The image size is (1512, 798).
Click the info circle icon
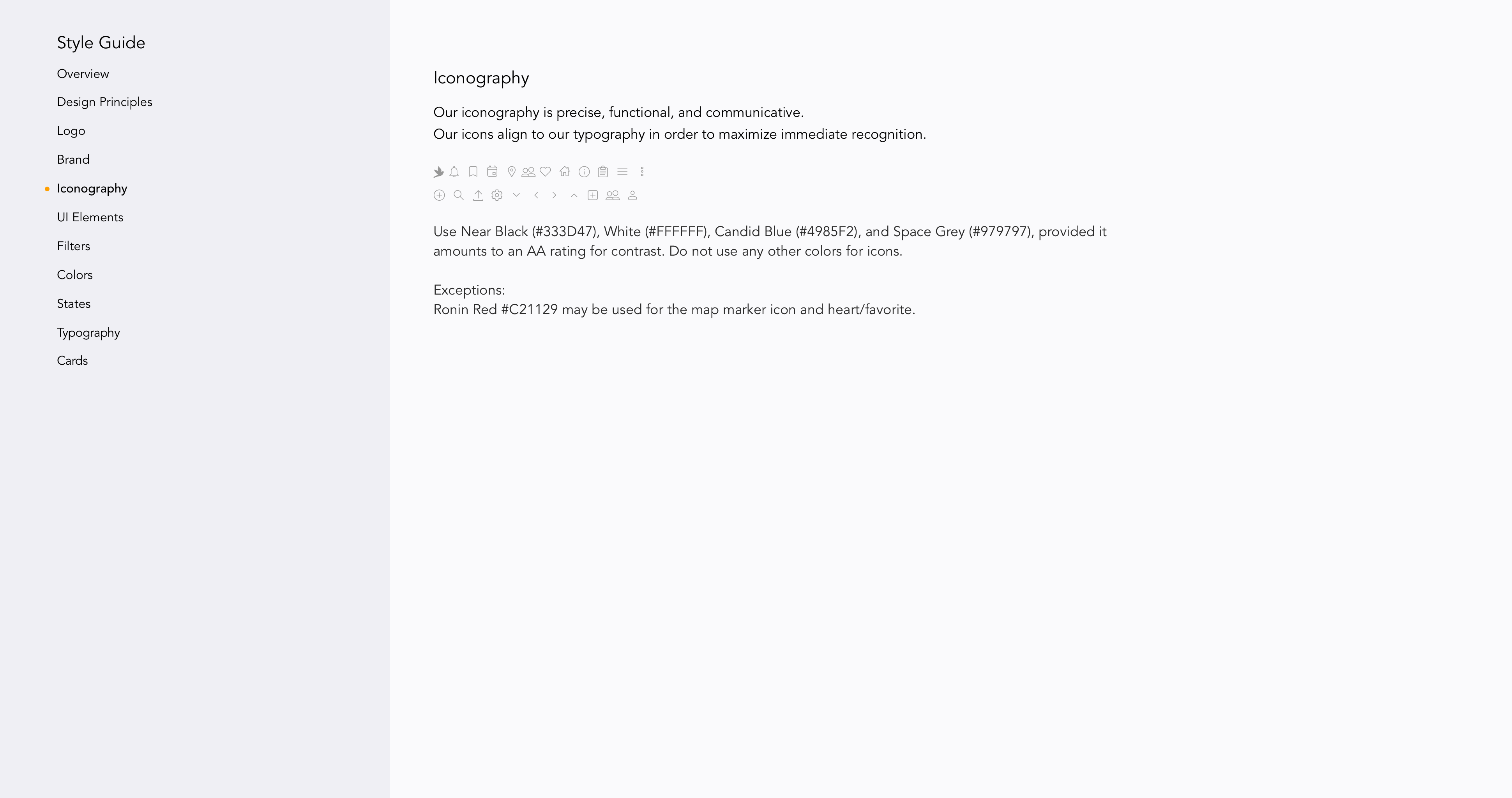tap(584, 171)
